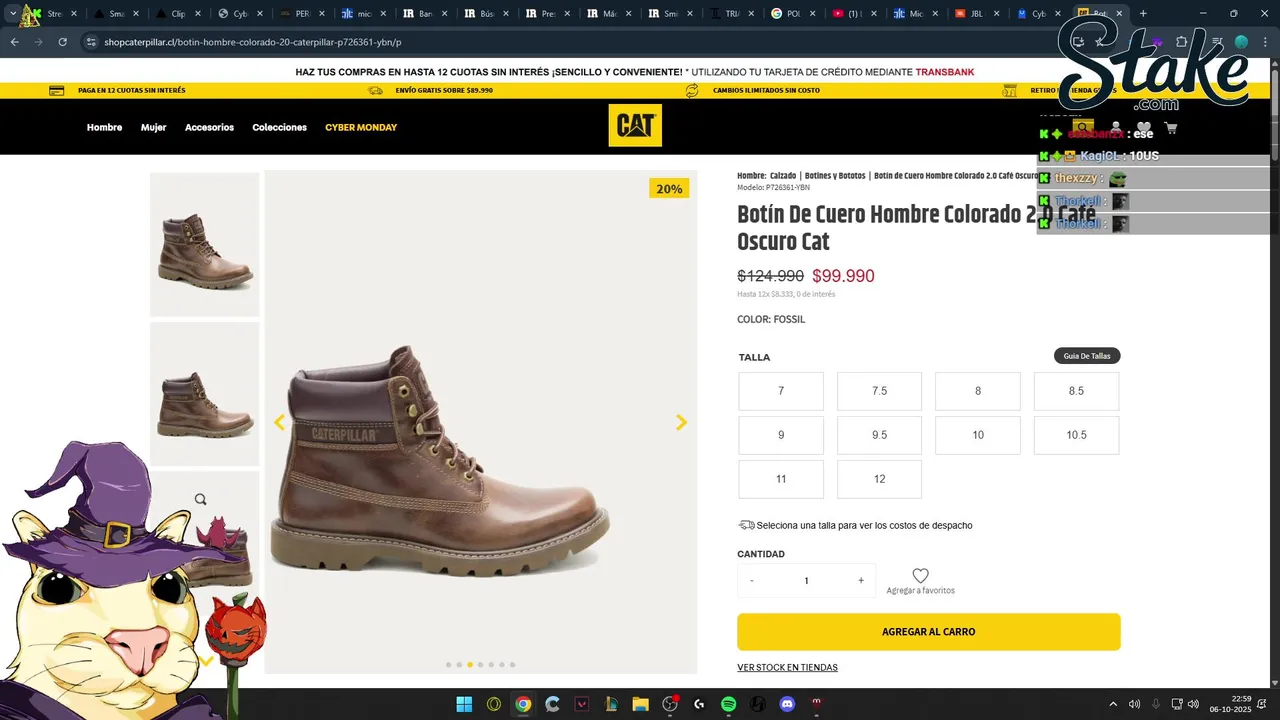Switch to the TRU tab
Image resolution: width=1280 pixels, height=720 pixels.
tap(732, 14)
